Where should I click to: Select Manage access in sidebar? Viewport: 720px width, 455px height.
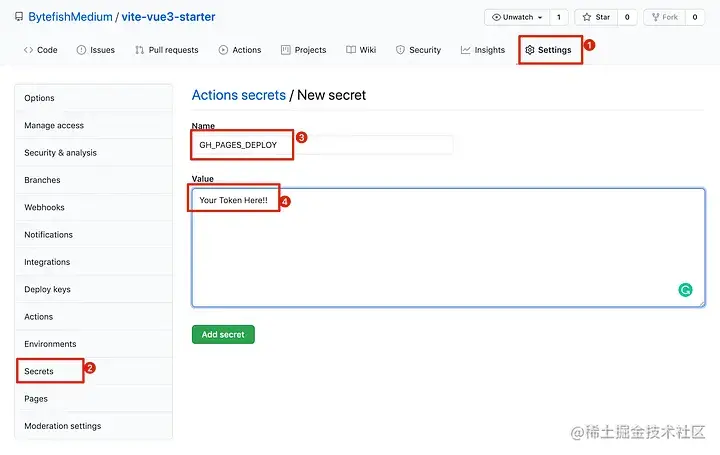click(x=94, y=125)
